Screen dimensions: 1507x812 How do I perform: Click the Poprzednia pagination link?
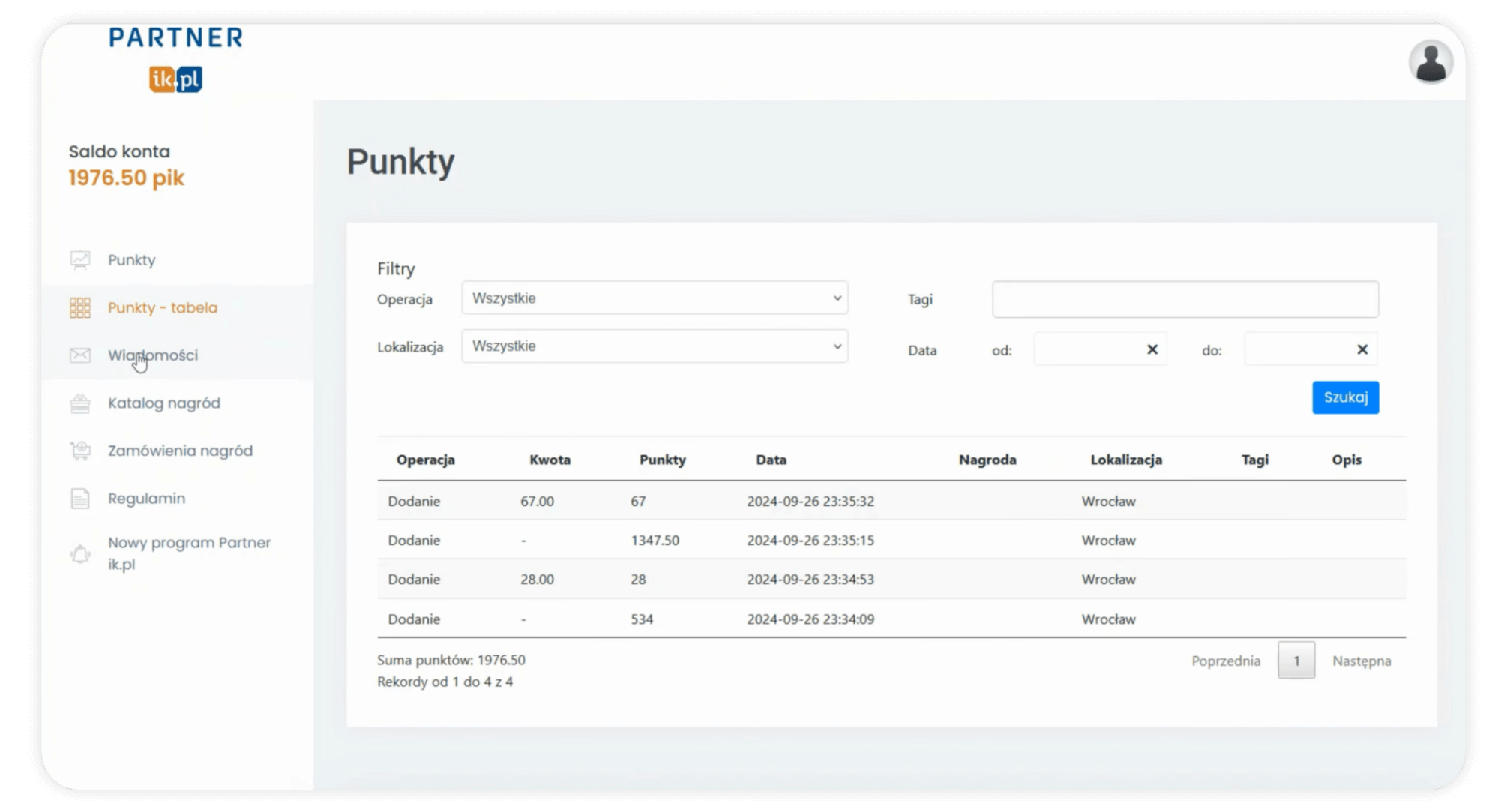pyautogui.click(x=1226, y=661)
